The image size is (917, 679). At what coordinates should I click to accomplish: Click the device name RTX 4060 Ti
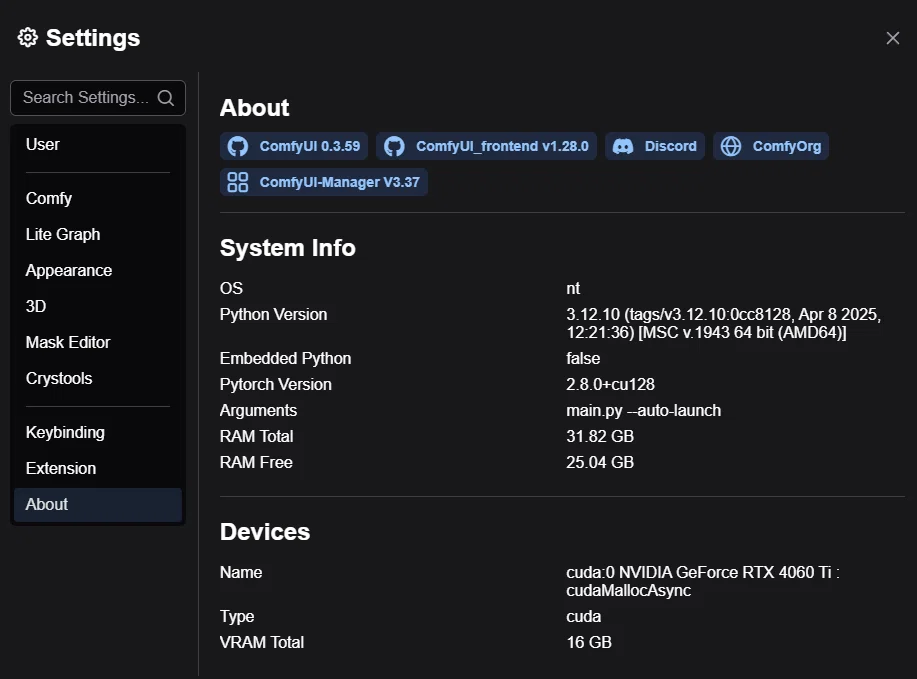click(703, 581)
